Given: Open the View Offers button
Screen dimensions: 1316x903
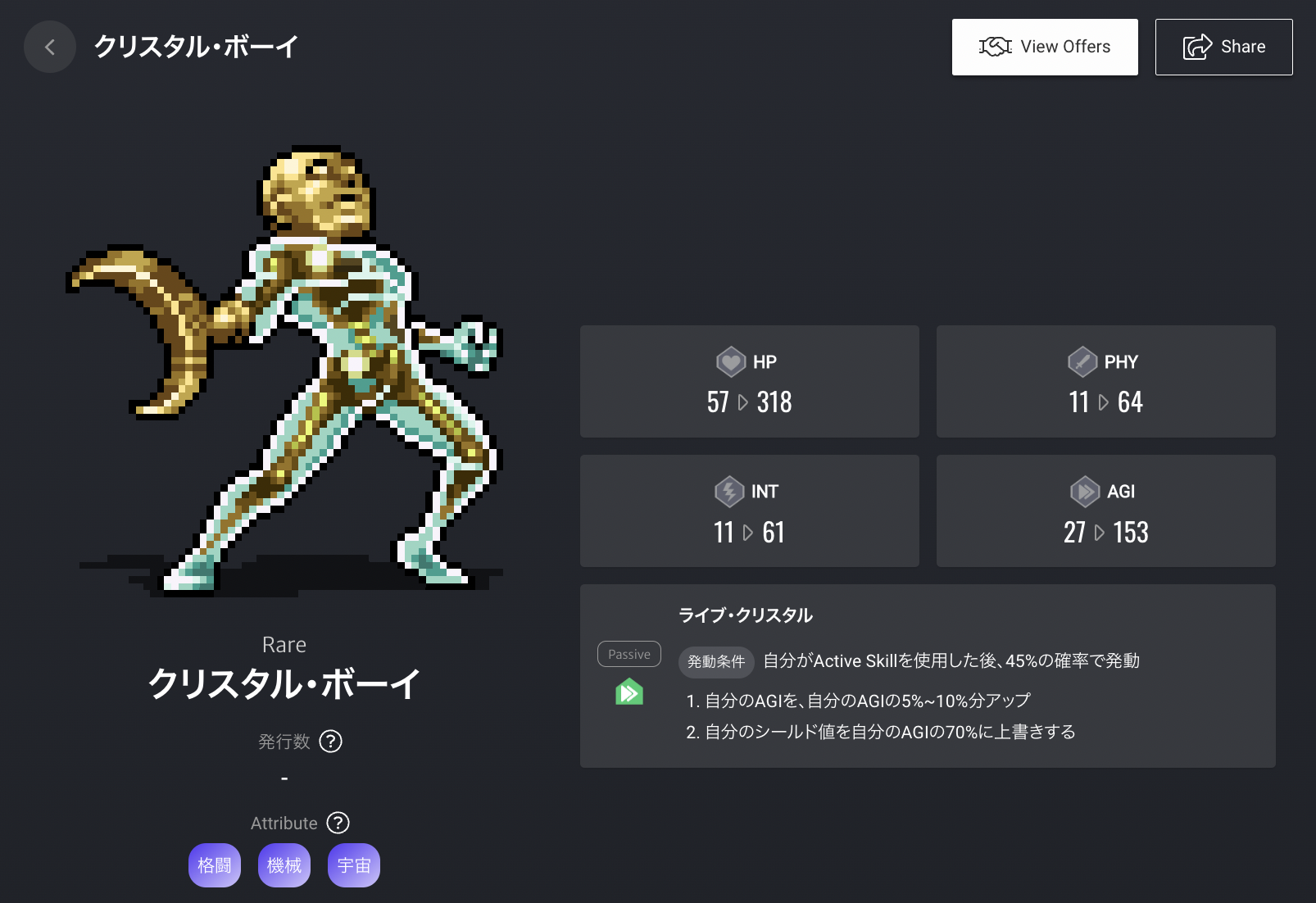Looking at the screenshot, I should coord(1045,47).
